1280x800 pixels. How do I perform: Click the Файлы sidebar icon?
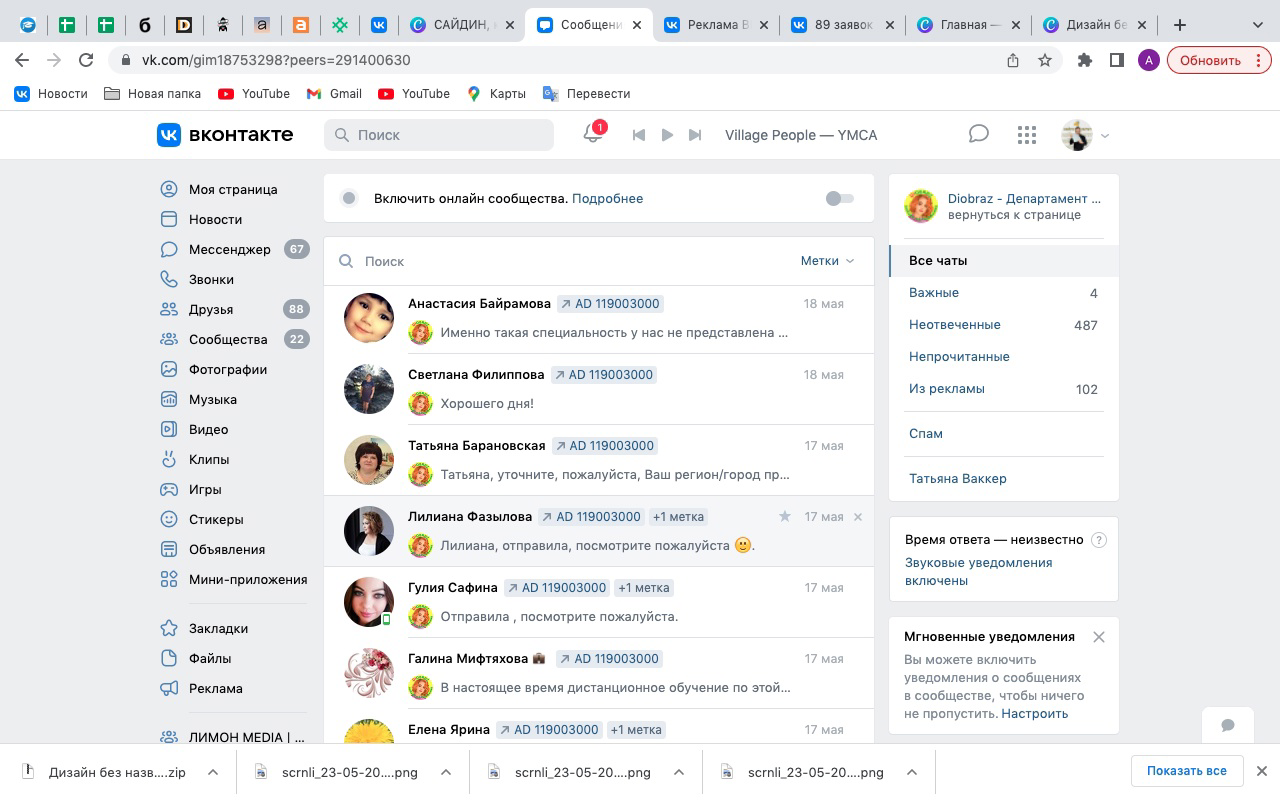pos(169,658)
